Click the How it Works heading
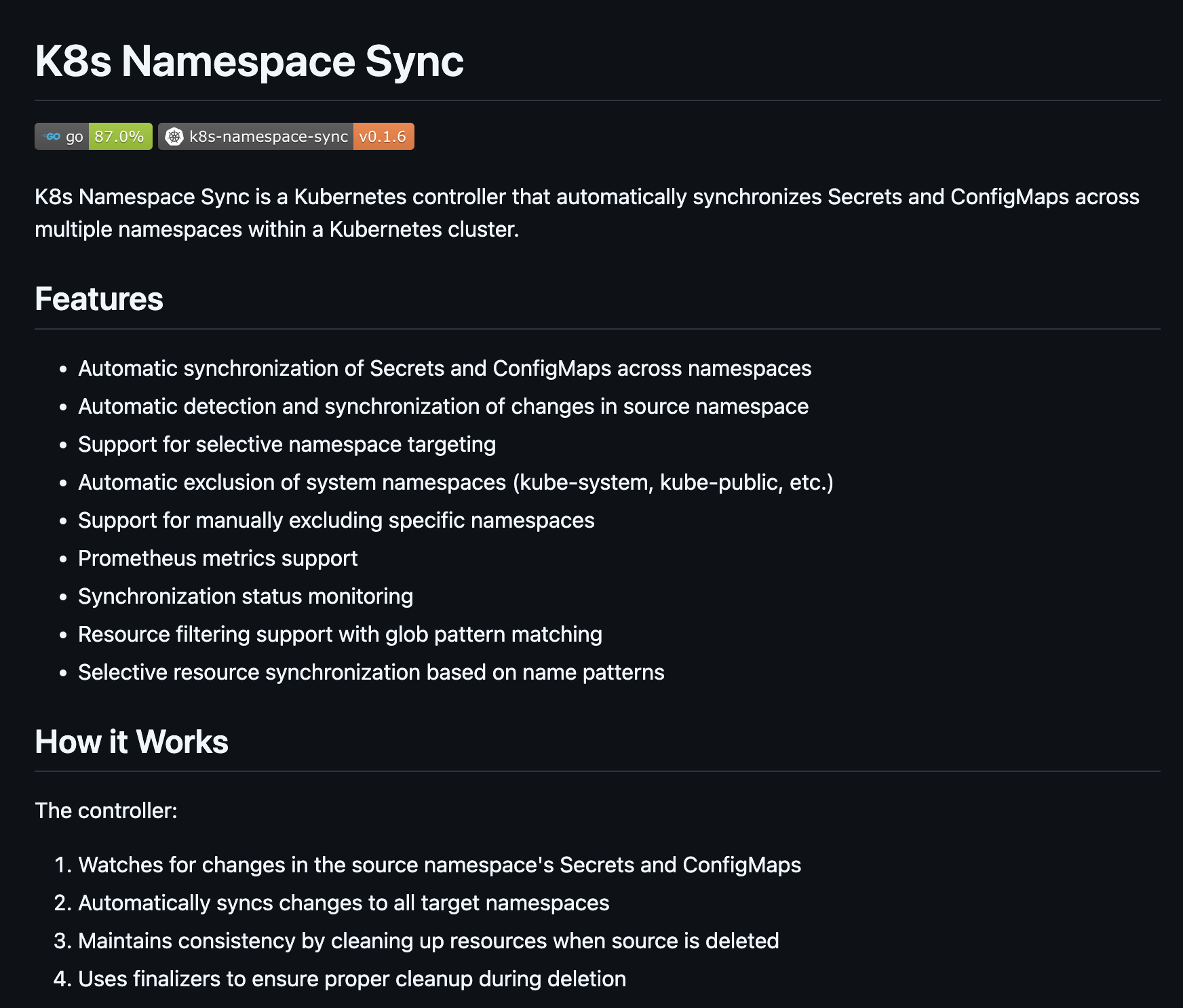Screen dimensions: 1183x1008 click(132, 741)
